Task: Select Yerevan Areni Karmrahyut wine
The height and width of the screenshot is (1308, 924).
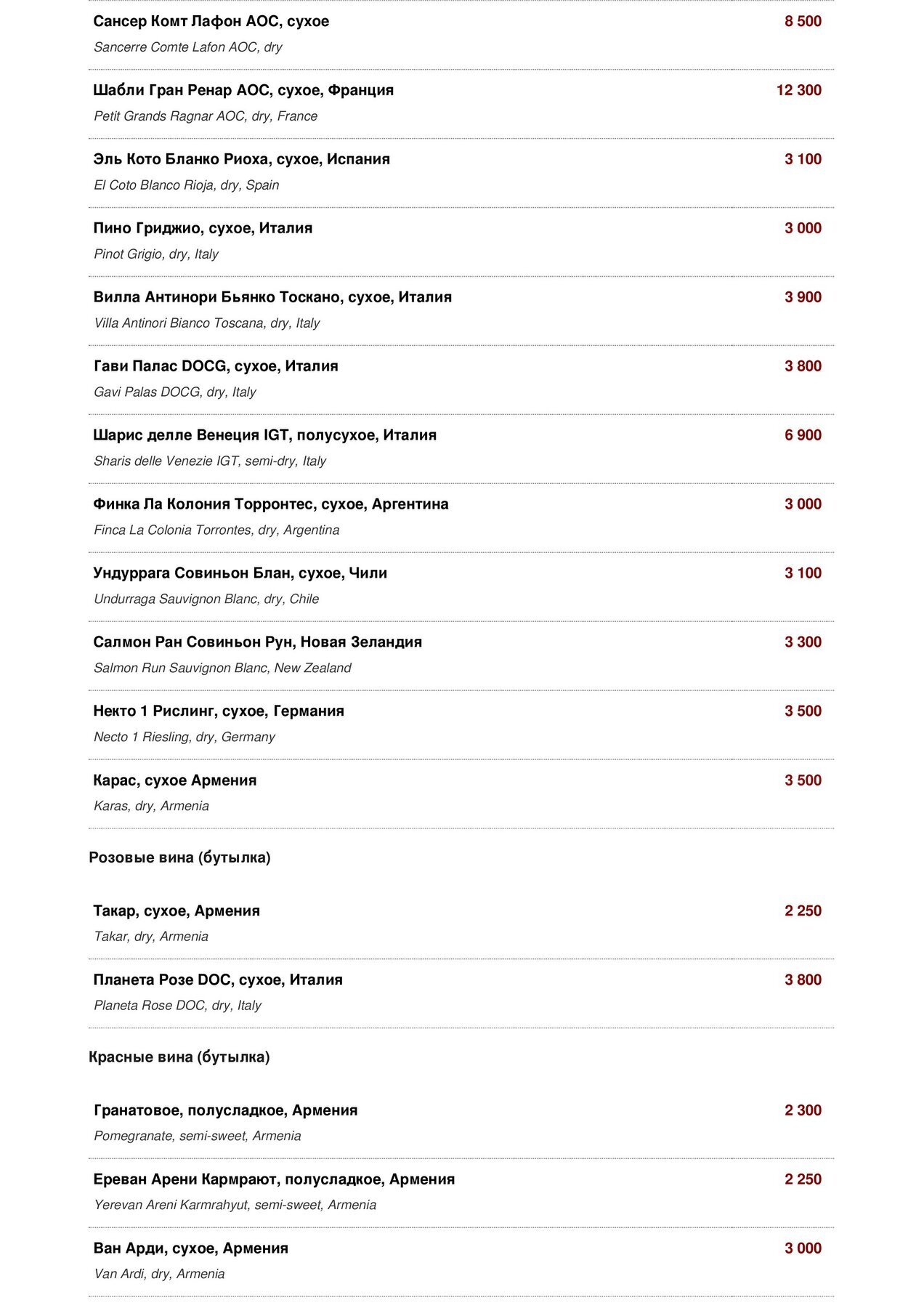Action: coord(461,1192)
